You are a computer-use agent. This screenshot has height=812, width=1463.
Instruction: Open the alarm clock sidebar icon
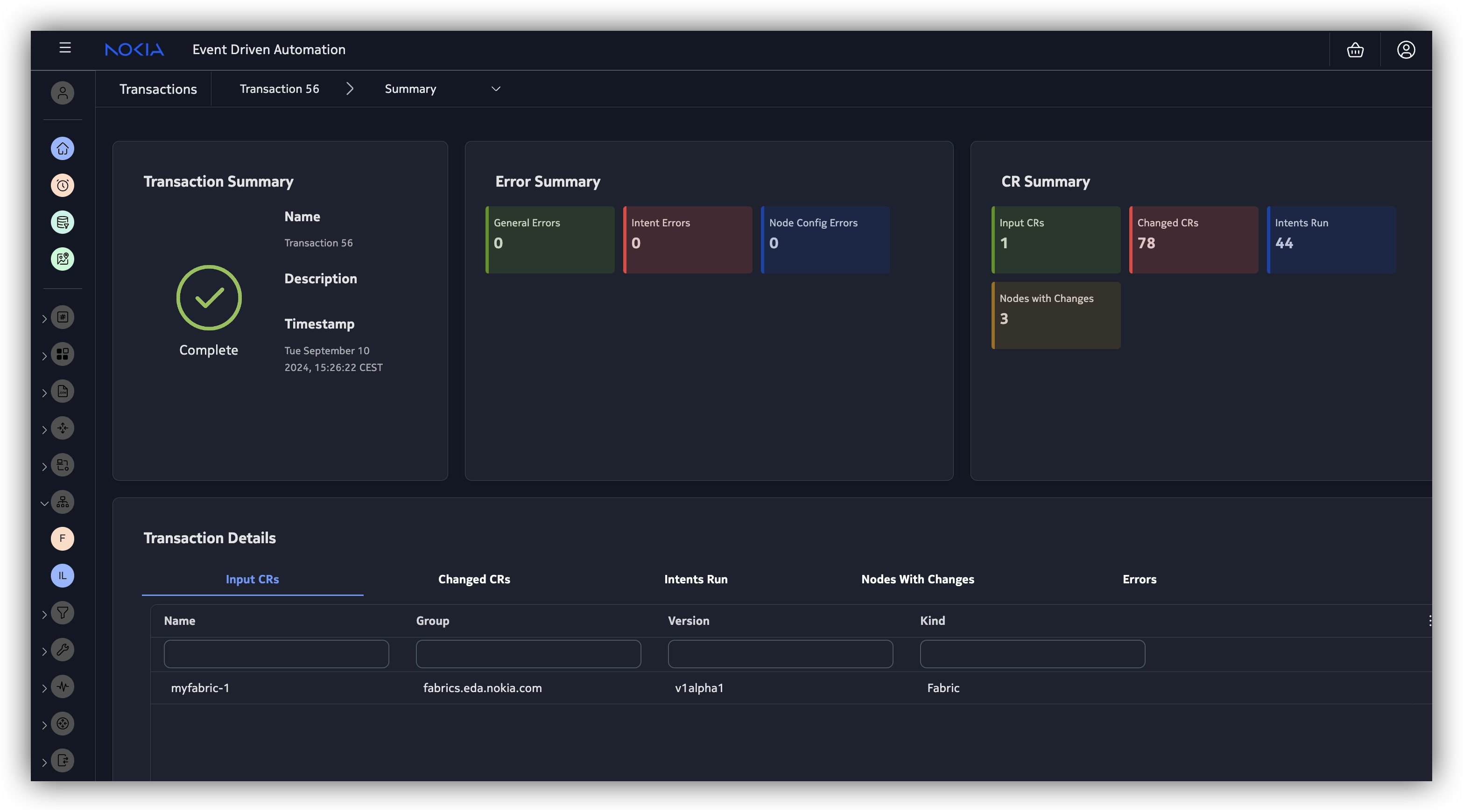(63, 186)
